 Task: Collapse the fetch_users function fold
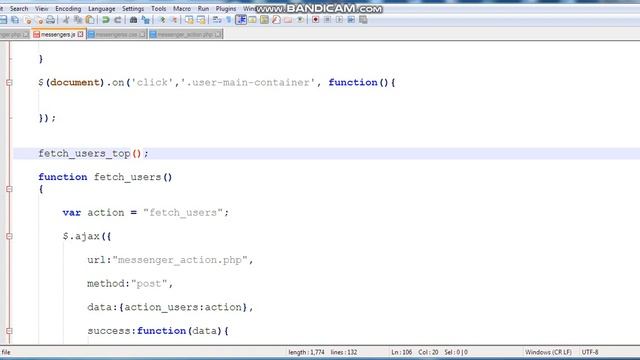tap(9, 189)
